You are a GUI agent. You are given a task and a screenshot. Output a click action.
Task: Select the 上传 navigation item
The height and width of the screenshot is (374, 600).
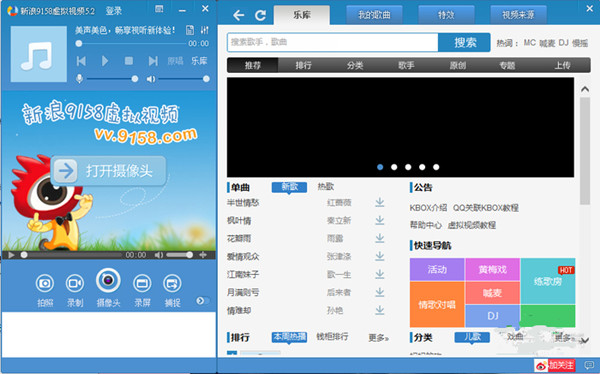pyautogui.click(x=562, y=65)
